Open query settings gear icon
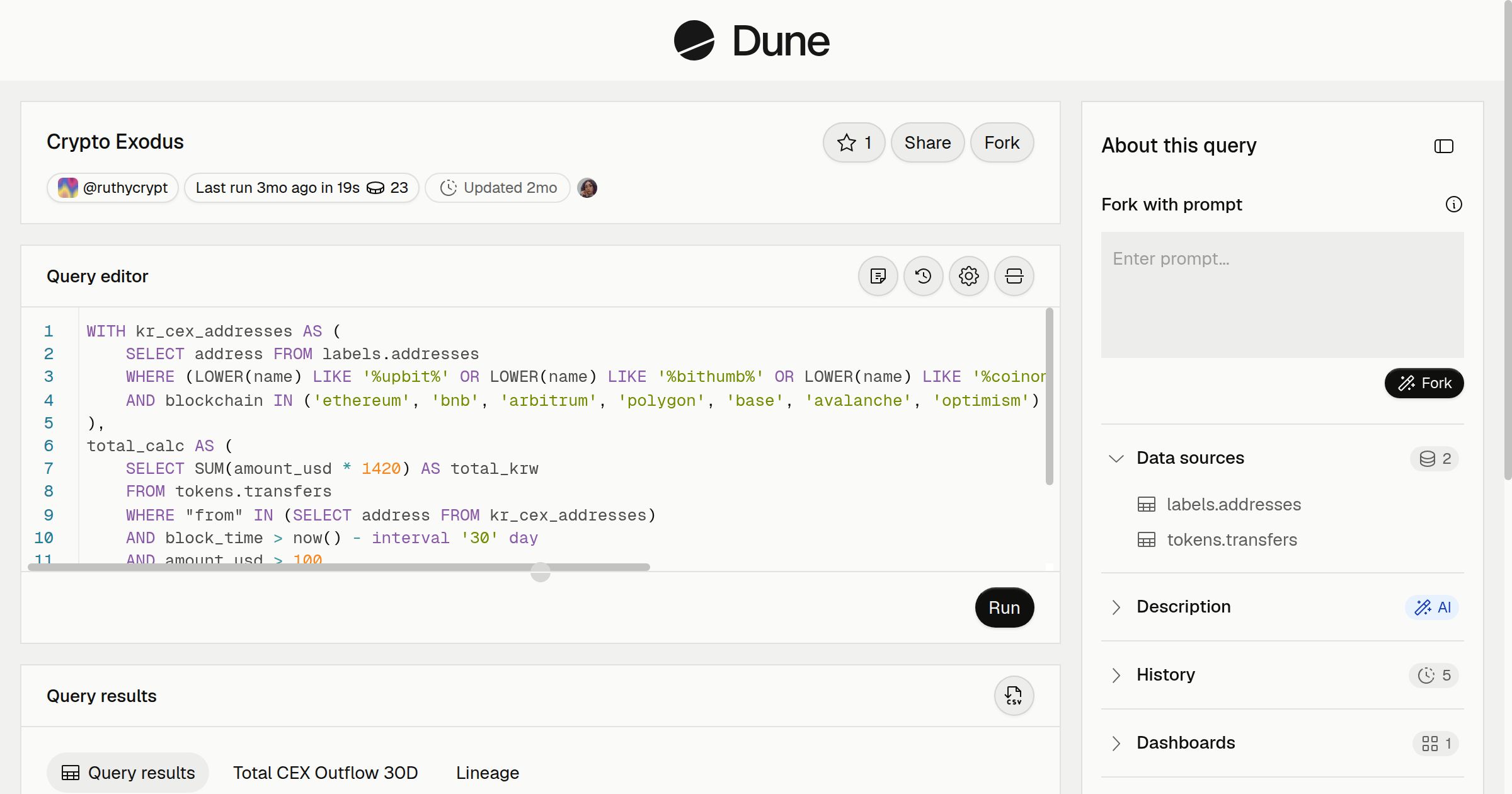 point(968,276)
